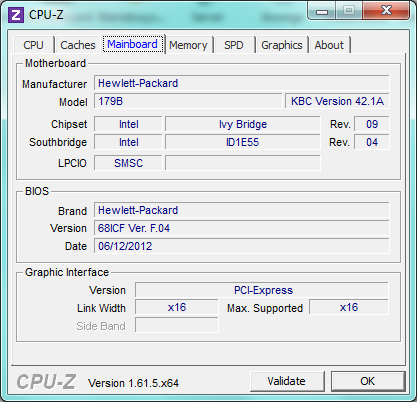Click the CPU-Z purple Z title icon
417x403 pixels.
[16, 15]
